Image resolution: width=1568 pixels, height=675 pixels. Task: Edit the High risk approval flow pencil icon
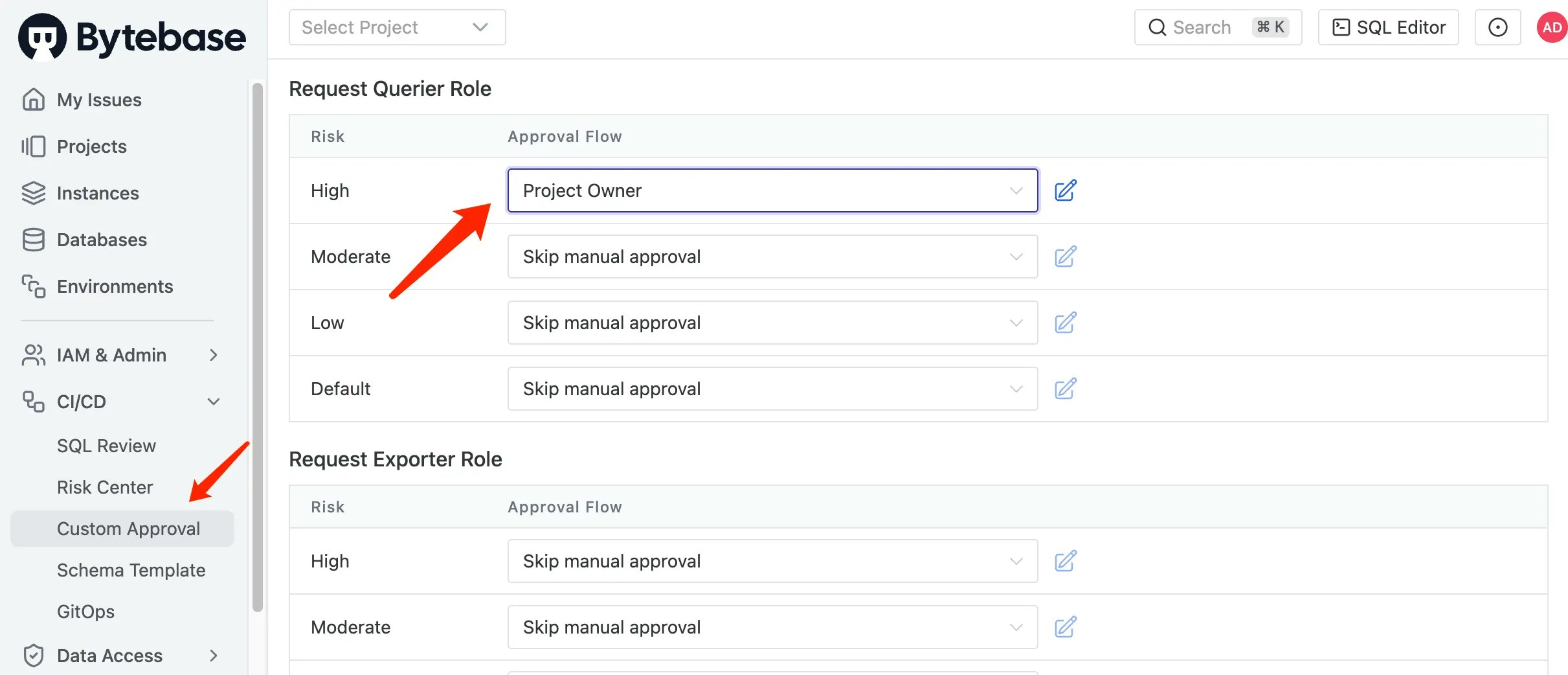pos(1065,190)
